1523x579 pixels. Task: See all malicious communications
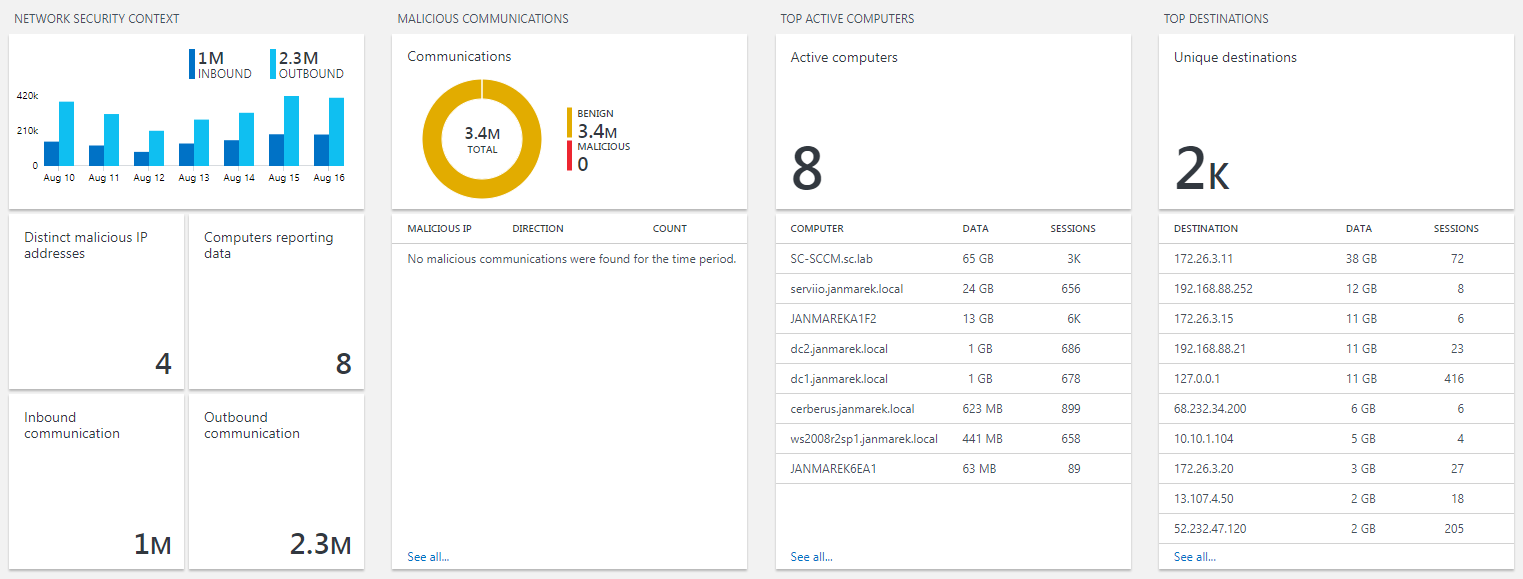[428, 557]
